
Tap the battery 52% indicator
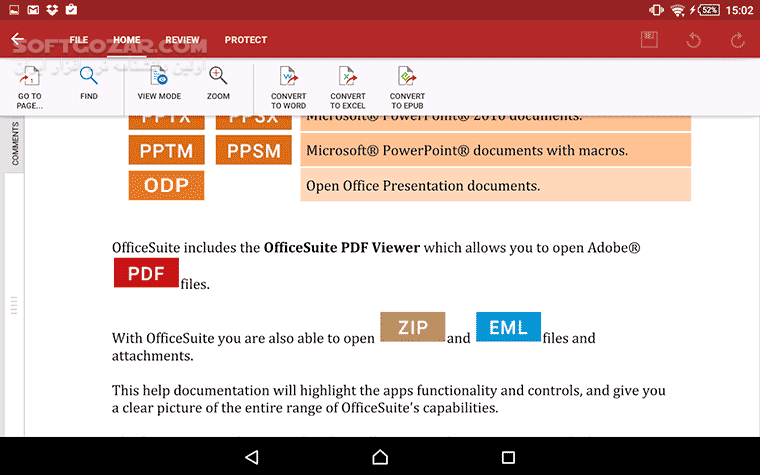click(x=707, y=10)
